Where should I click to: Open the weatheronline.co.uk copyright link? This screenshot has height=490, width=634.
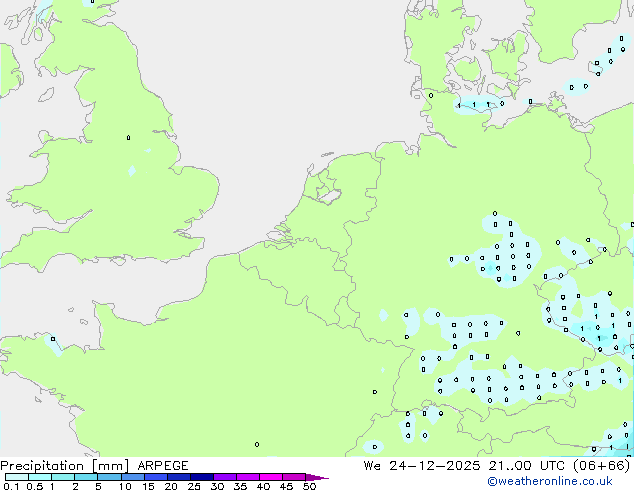tap(550, 481)
